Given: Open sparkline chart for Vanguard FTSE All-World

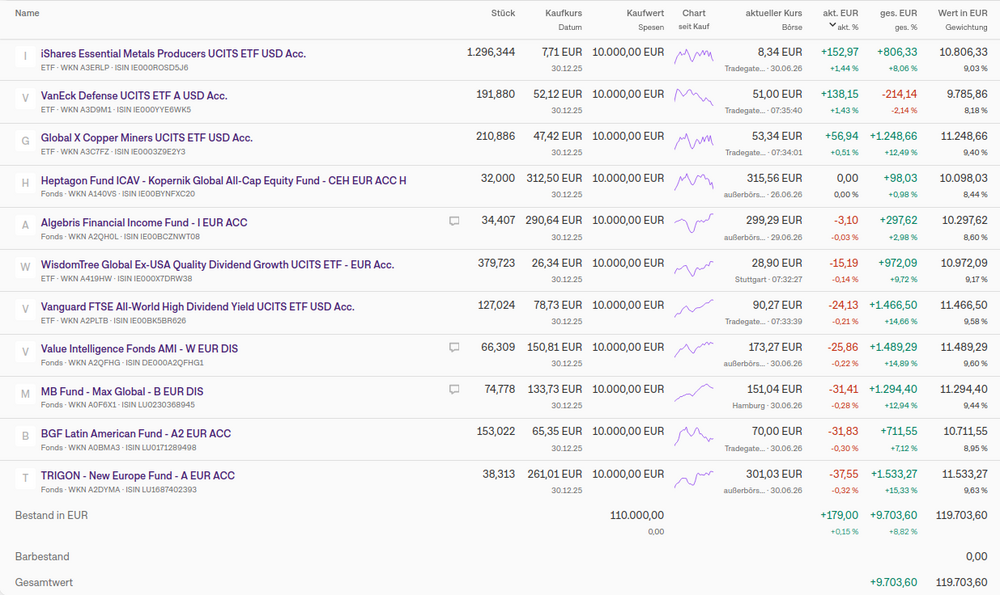Looking at the screenshot, I should pyautogui.click(x=694, y=308).
